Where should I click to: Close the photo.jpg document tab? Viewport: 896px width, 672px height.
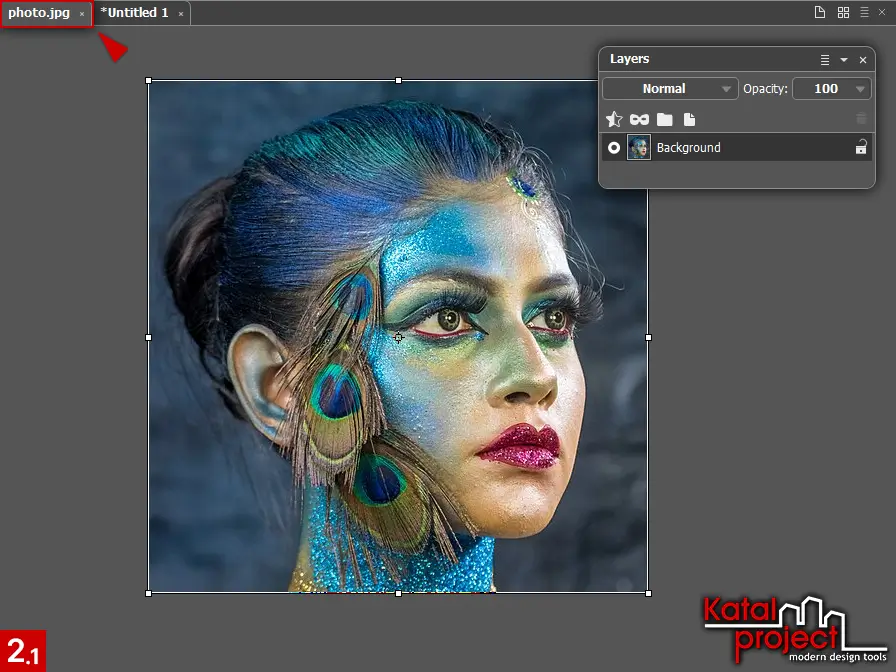[82, 14]
